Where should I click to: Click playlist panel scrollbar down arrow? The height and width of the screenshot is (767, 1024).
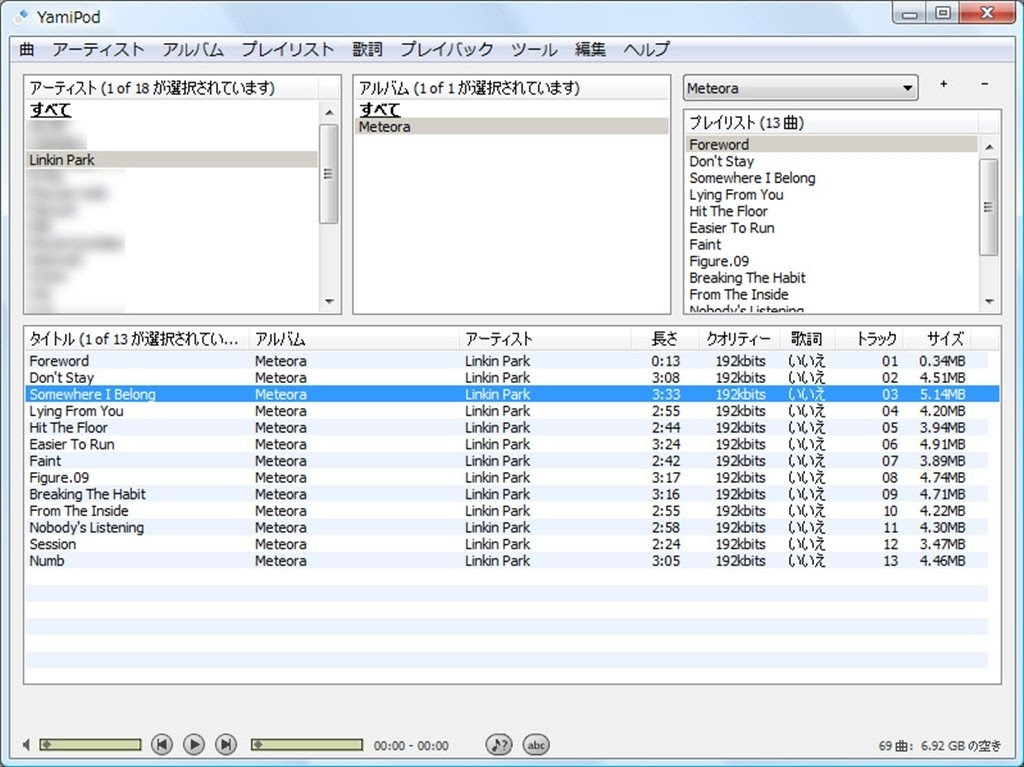[989, 301]
